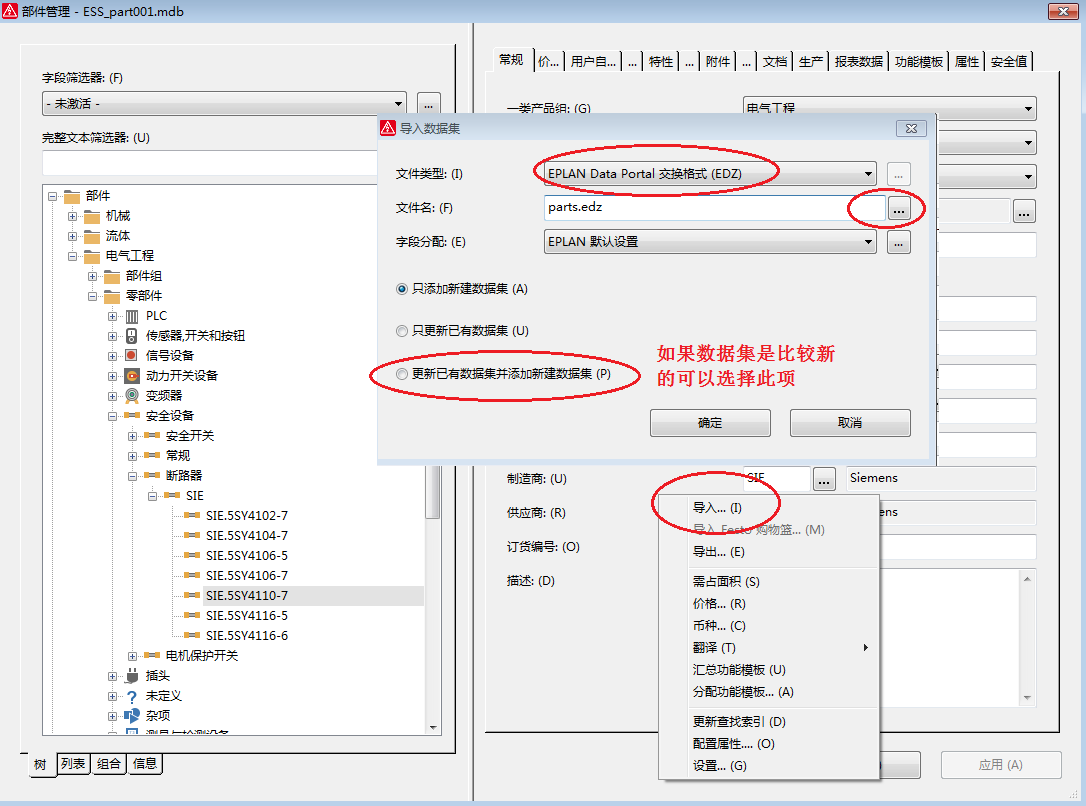Click the miscellaneous icon next to 杂项
This screenshot has width=1086, height=806.
pos(132,716)
